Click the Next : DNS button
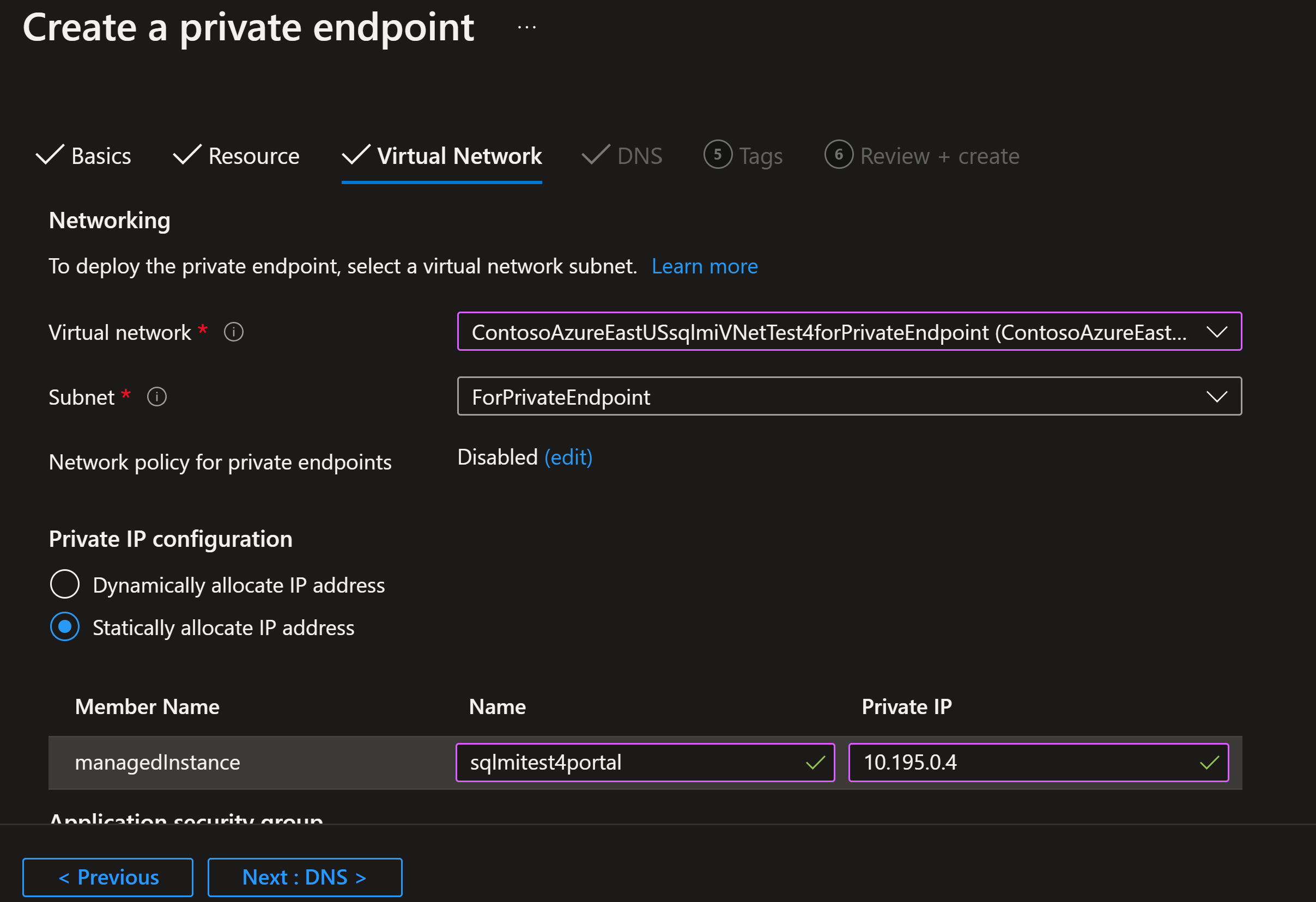 pyautogui.click(x=305, y=877)
